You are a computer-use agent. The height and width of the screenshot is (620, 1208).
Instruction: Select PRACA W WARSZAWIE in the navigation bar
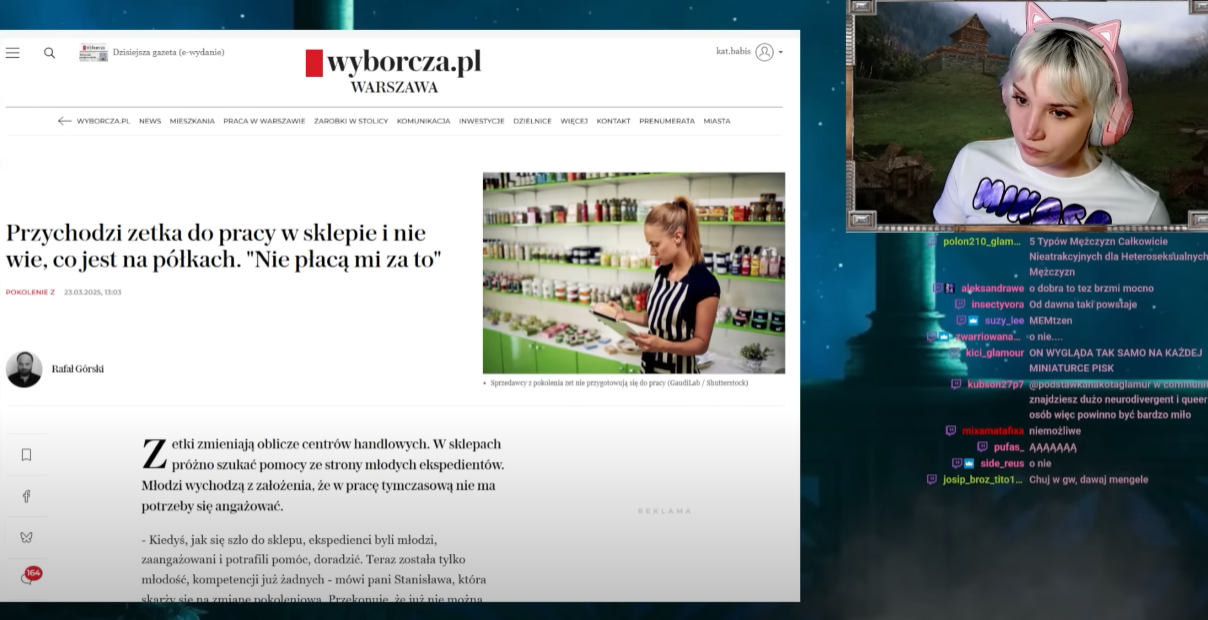pos(264,121)
